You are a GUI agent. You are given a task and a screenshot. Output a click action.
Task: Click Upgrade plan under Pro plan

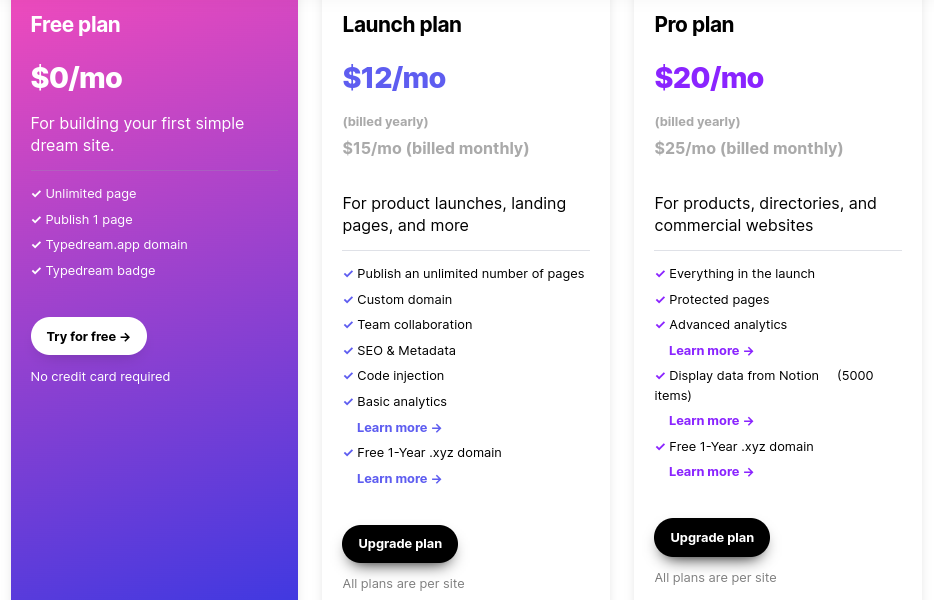pos(712,537)
